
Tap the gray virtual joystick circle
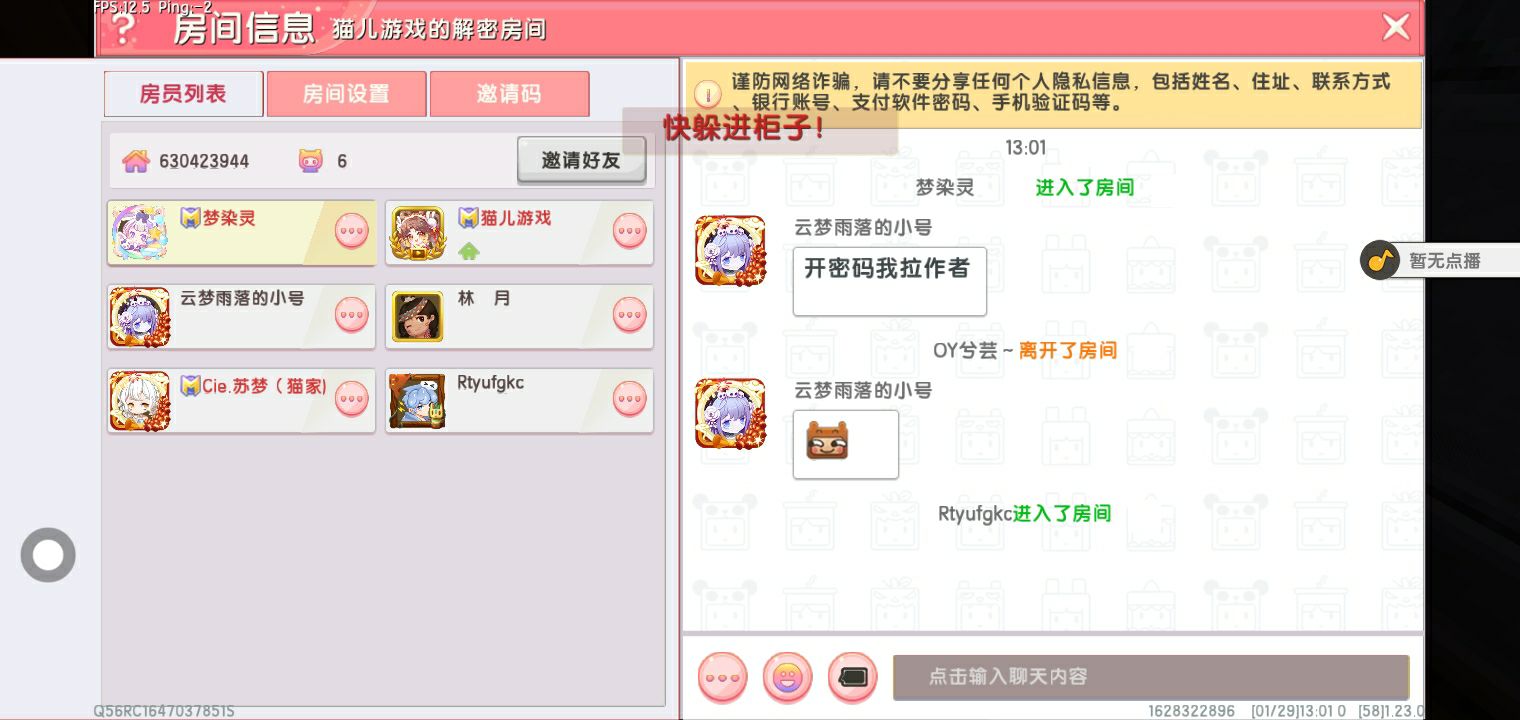pos(48,555)
